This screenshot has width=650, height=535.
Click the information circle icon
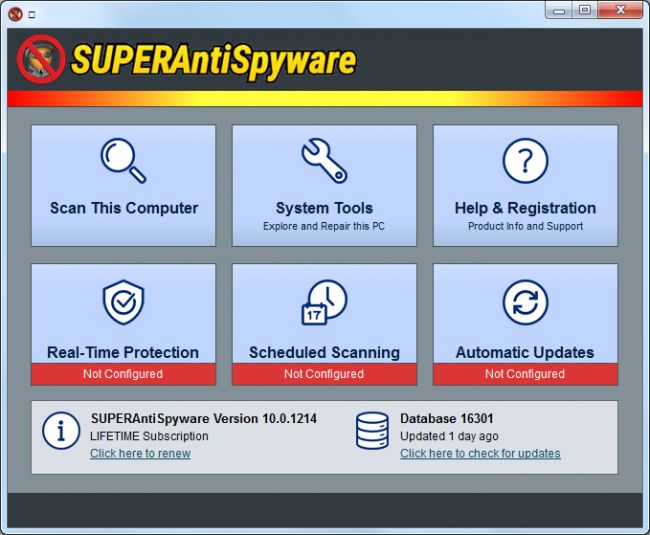click(x=61, y=431)
